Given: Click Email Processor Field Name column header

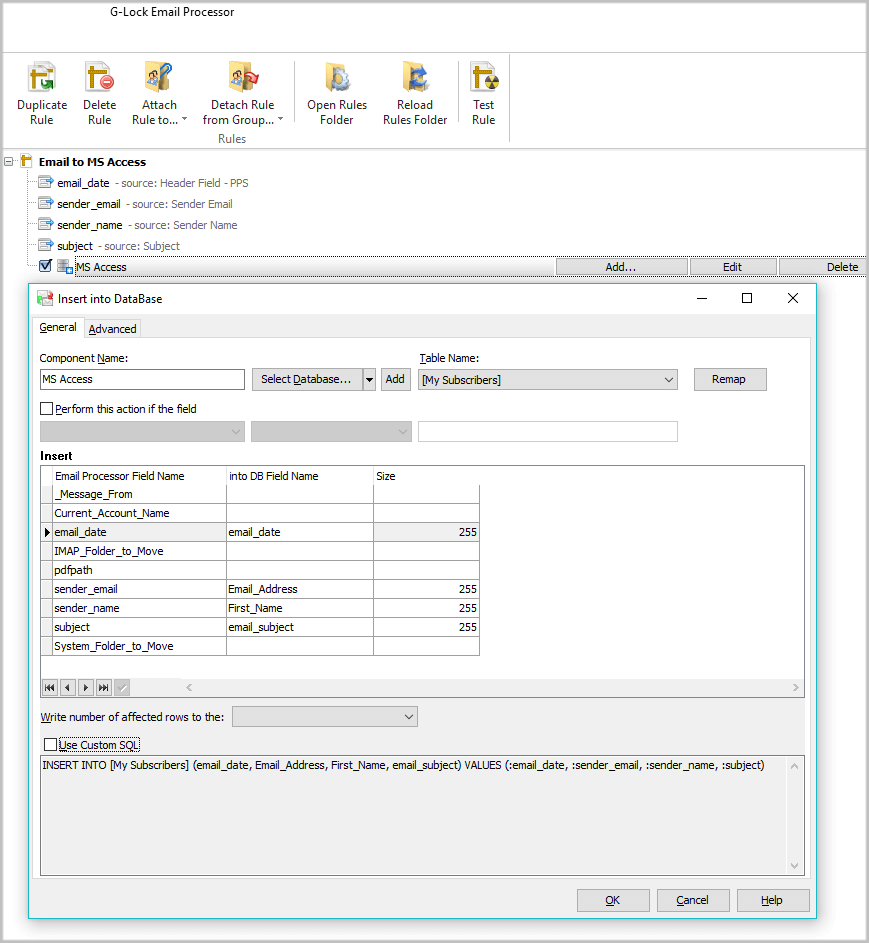Looking at the screenshot, I should point(140,476).
